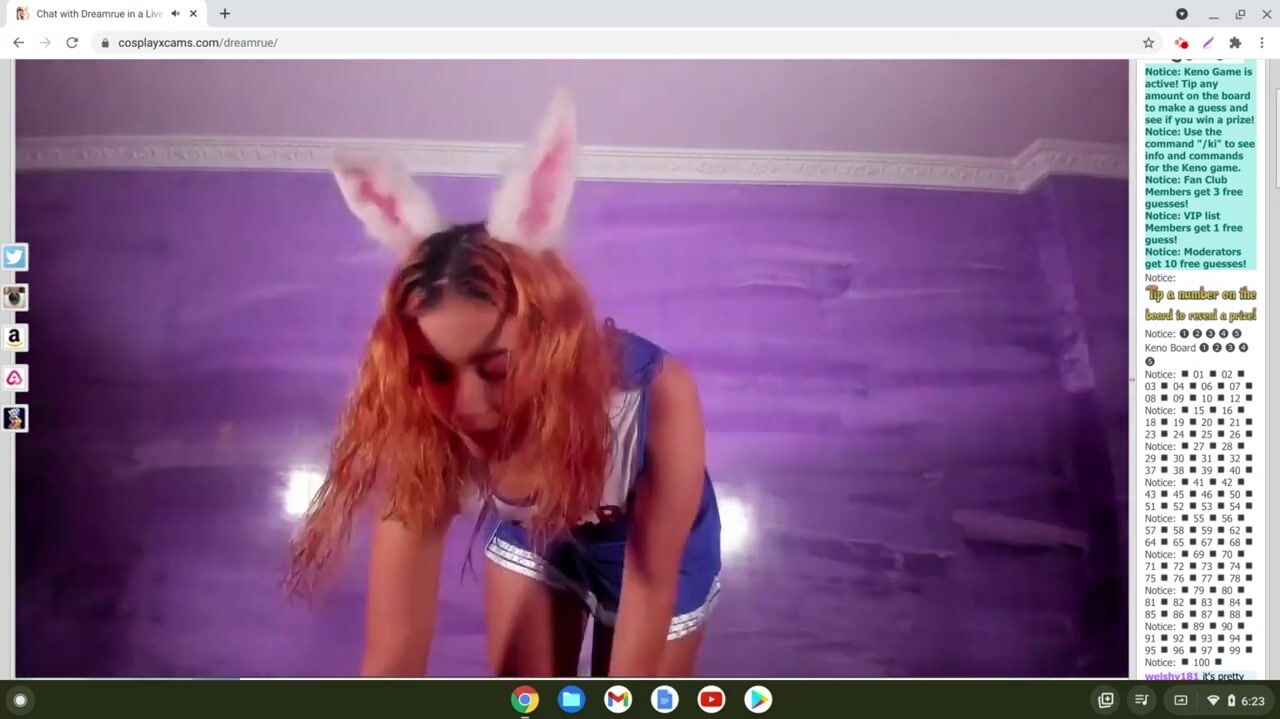Click the welshy181 username in chat
This screenshot has width=1280, height=719.
point(1171,676)
